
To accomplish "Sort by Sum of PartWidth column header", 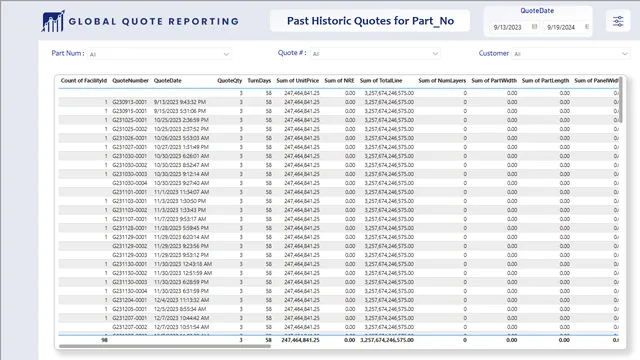I will 494,80.
